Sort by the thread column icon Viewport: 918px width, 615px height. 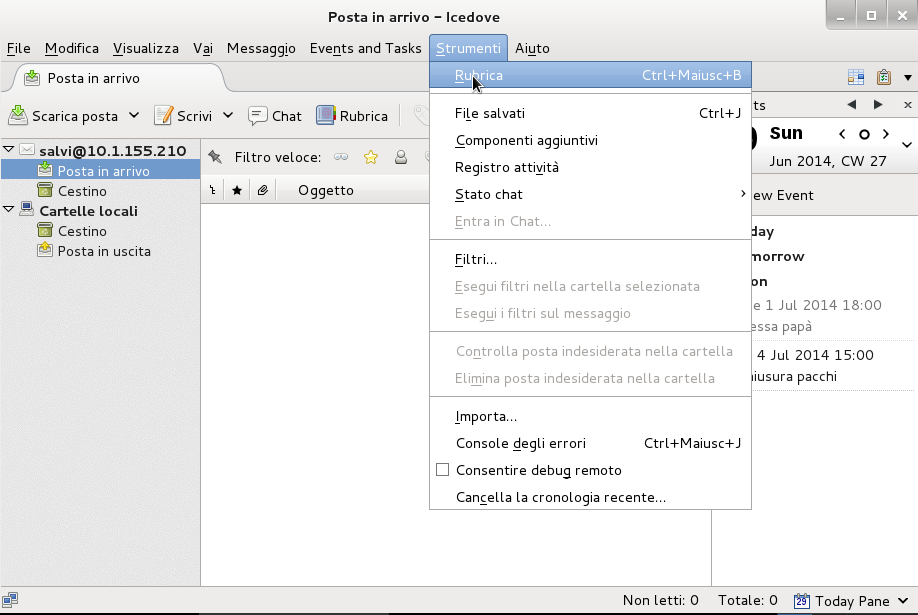(212, 190)
